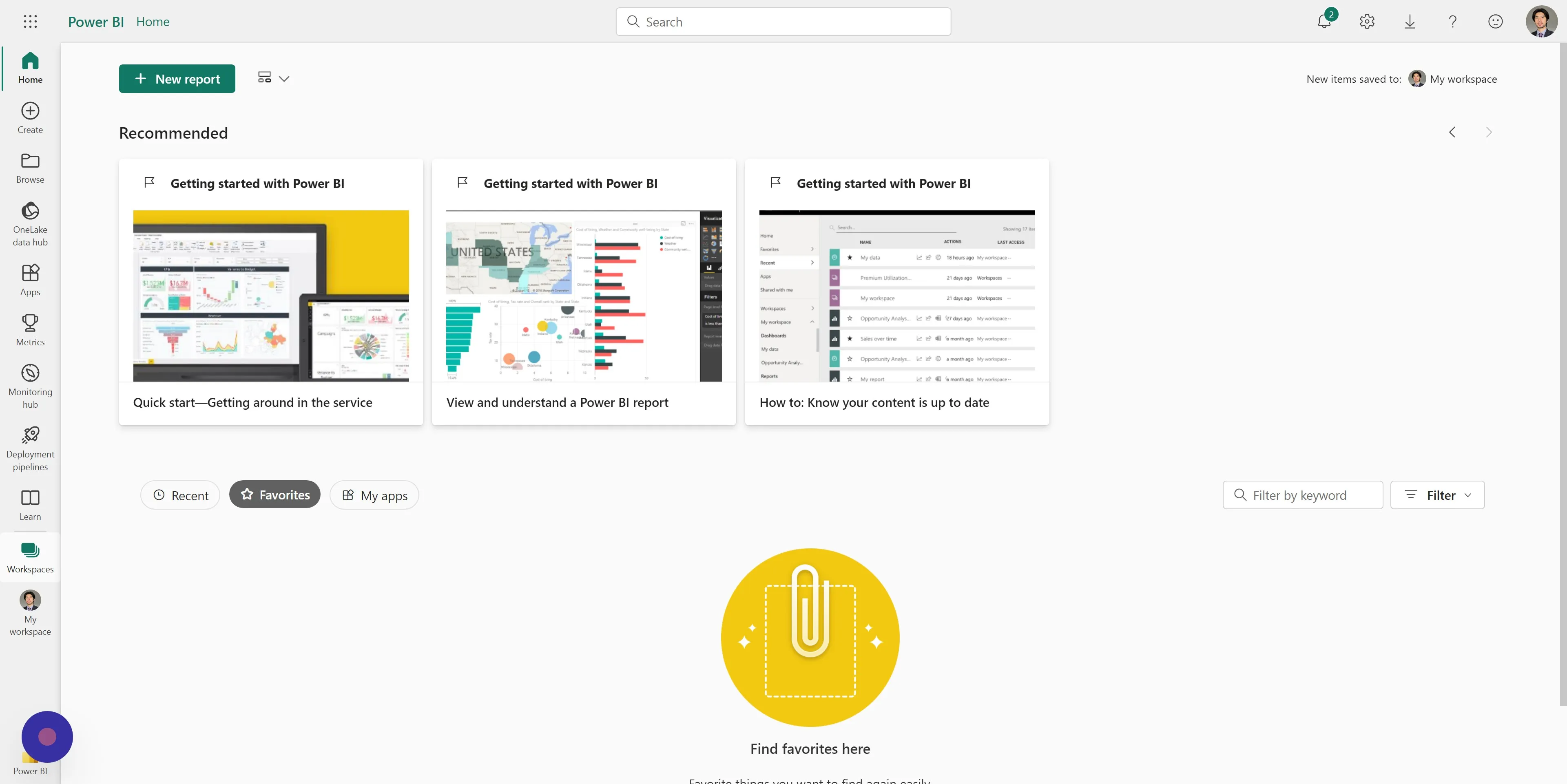
Task: Open the content list thumbnail on third card
Action: [x=897, y=296]
